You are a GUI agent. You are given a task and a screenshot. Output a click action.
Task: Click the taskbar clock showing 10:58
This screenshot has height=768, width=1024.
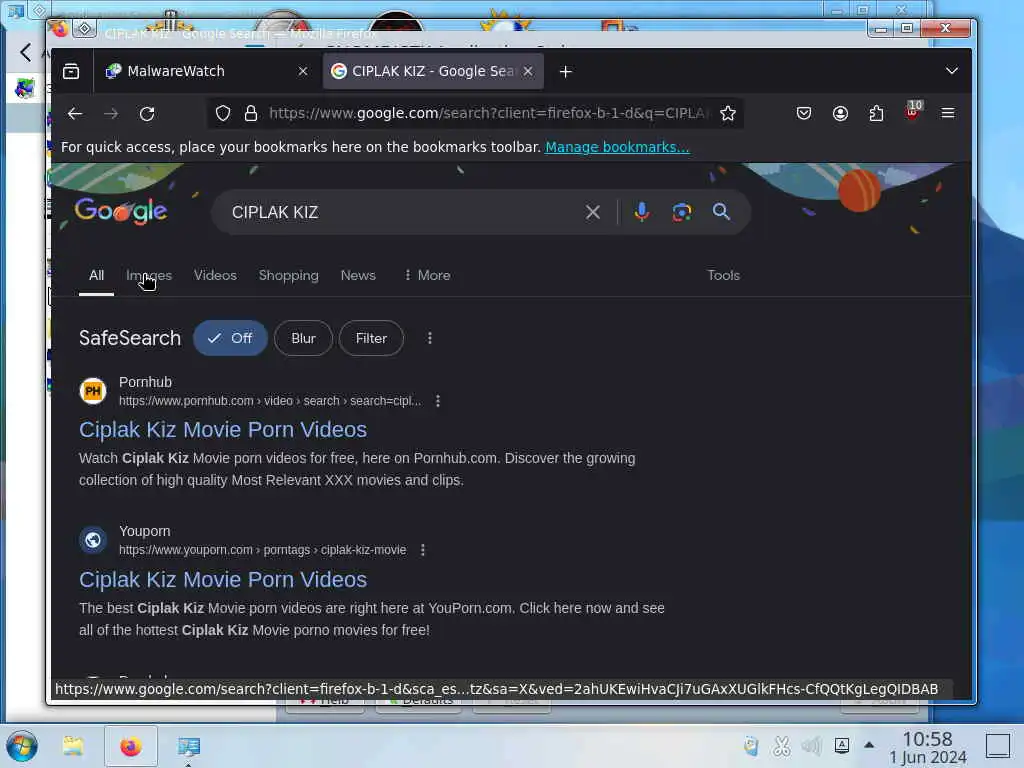pyautogui.click(x=927, y=748)
